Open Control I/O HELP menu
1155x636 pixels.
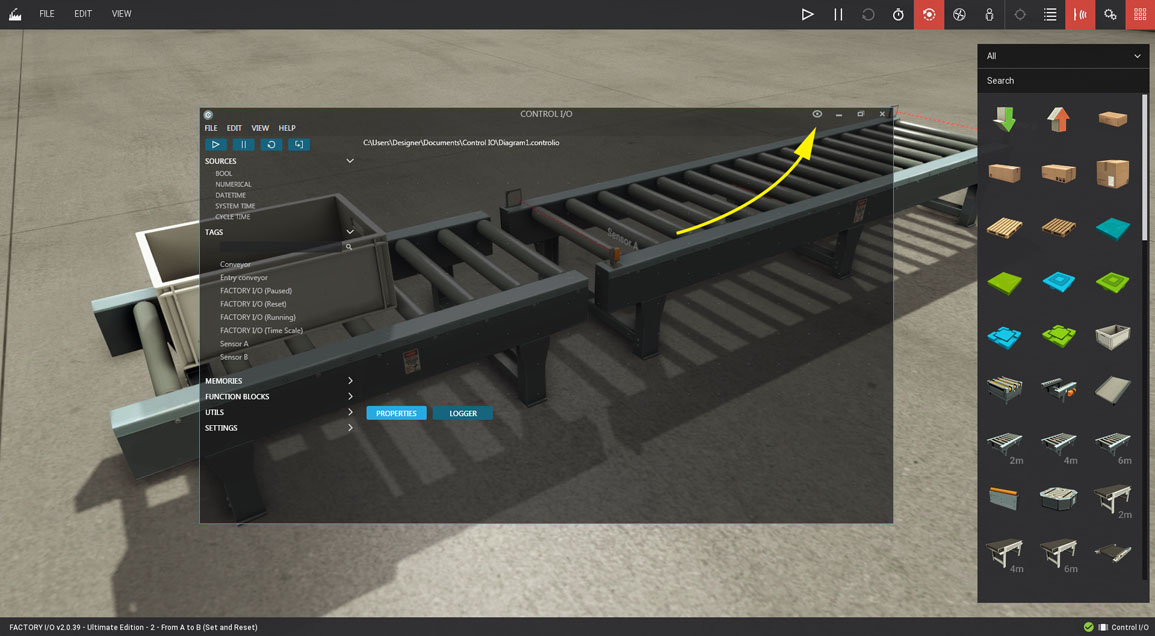[287, 128]
